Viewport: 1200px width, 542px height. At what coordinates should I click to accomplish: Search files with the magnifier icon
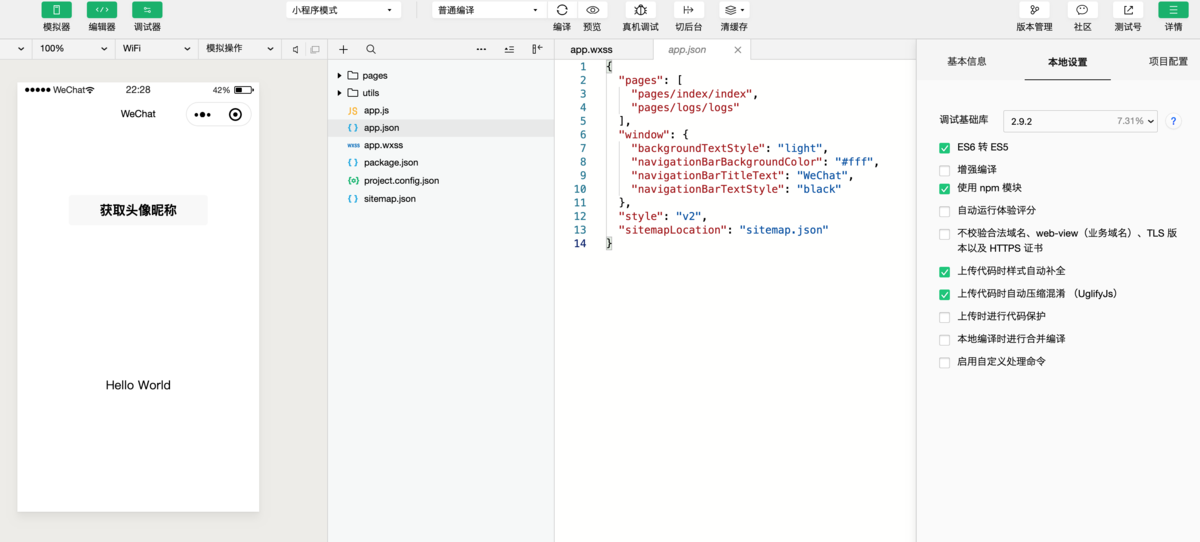(371, 49)
